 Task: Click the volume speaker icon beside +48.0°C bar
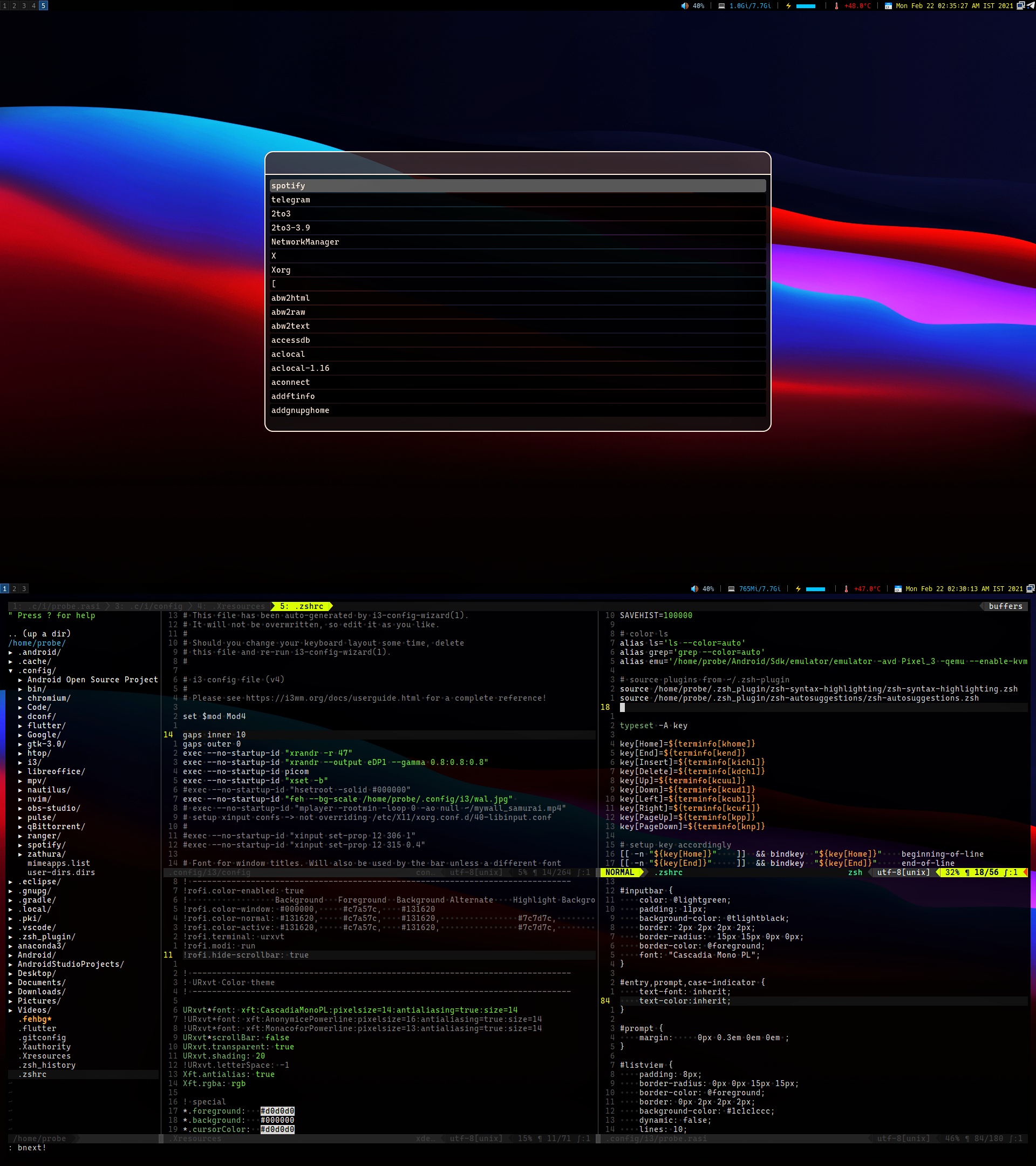pyautogui.click(x=685, y=6)
